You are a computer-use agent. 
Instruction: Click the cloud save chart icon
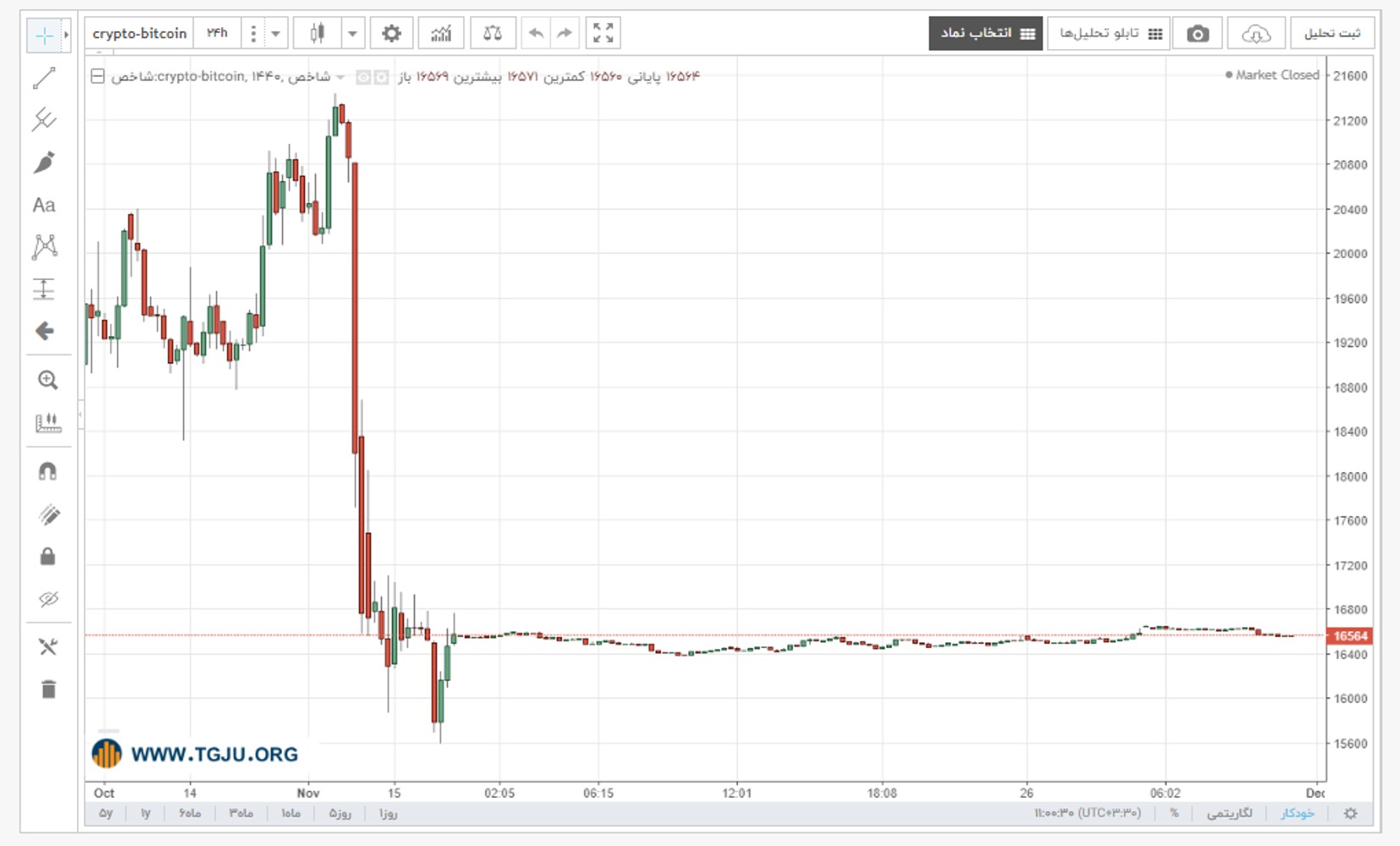(x=1256, y=33)
